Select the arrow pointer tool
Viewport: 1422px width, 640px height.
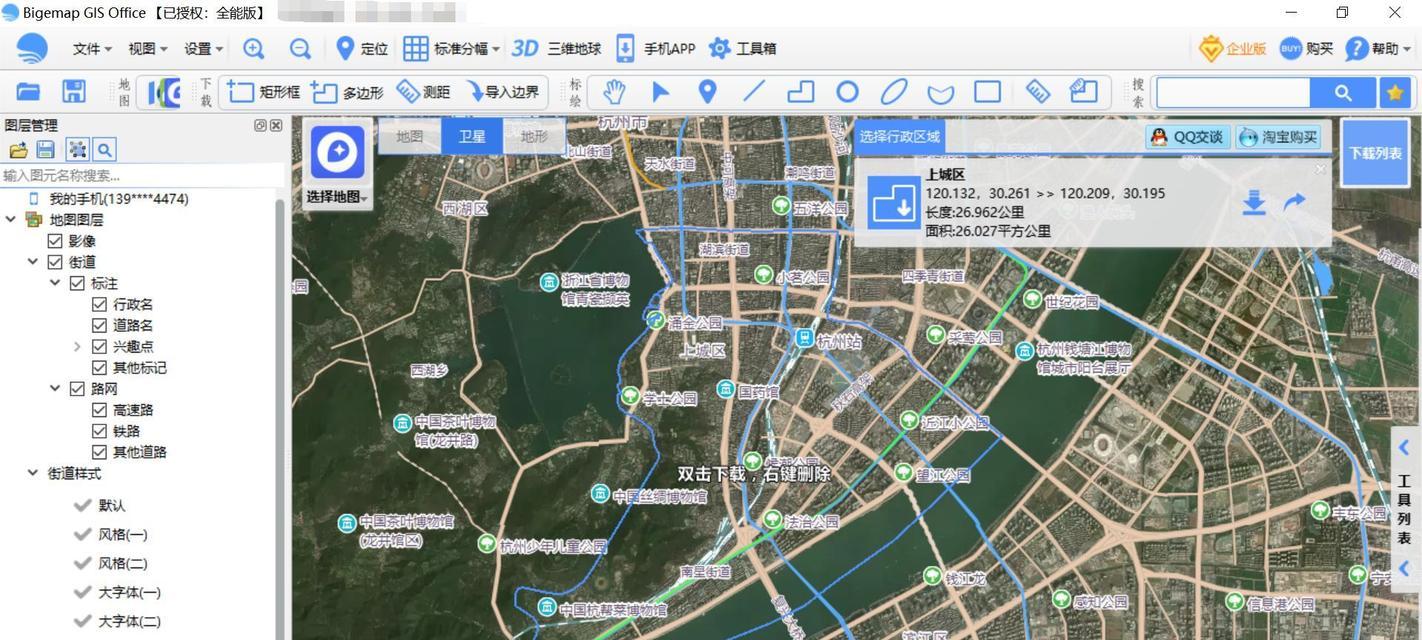[x=660, y=92]
